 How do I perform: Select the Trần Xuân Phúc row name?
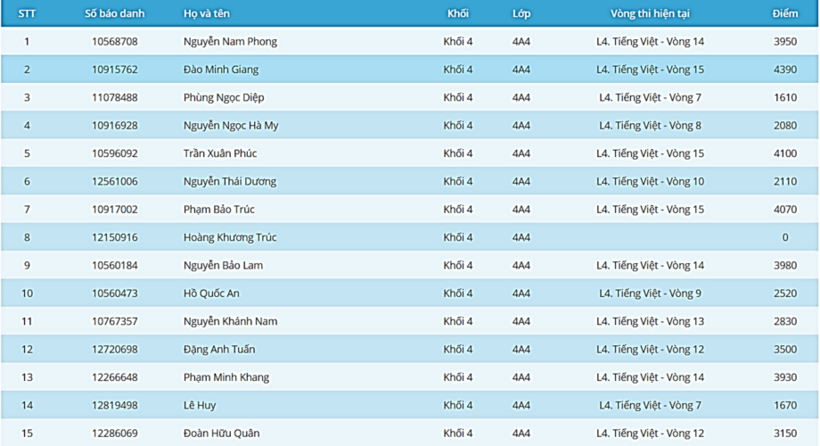pyautogui.click(x=221, y=154)
